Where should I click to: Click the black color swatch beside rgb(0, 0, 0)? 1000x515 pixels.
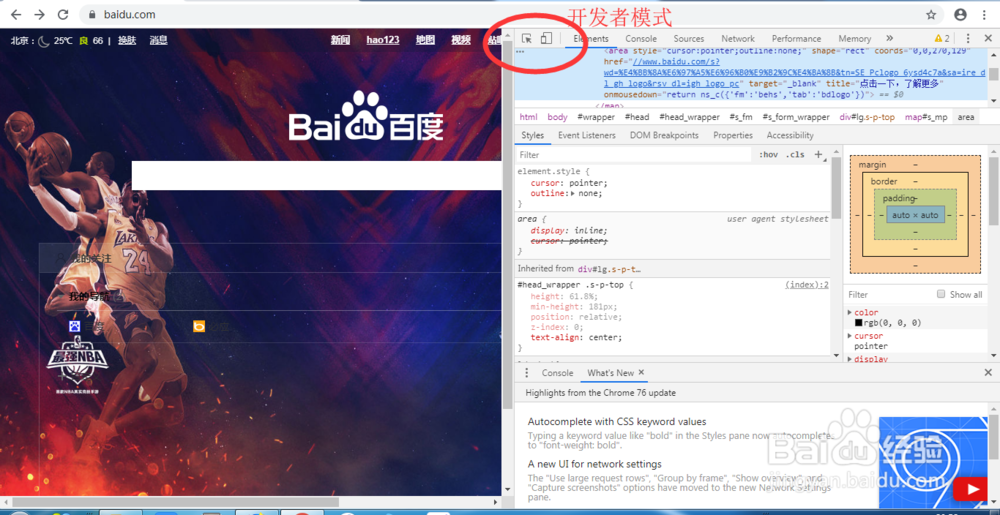point(858,323)
